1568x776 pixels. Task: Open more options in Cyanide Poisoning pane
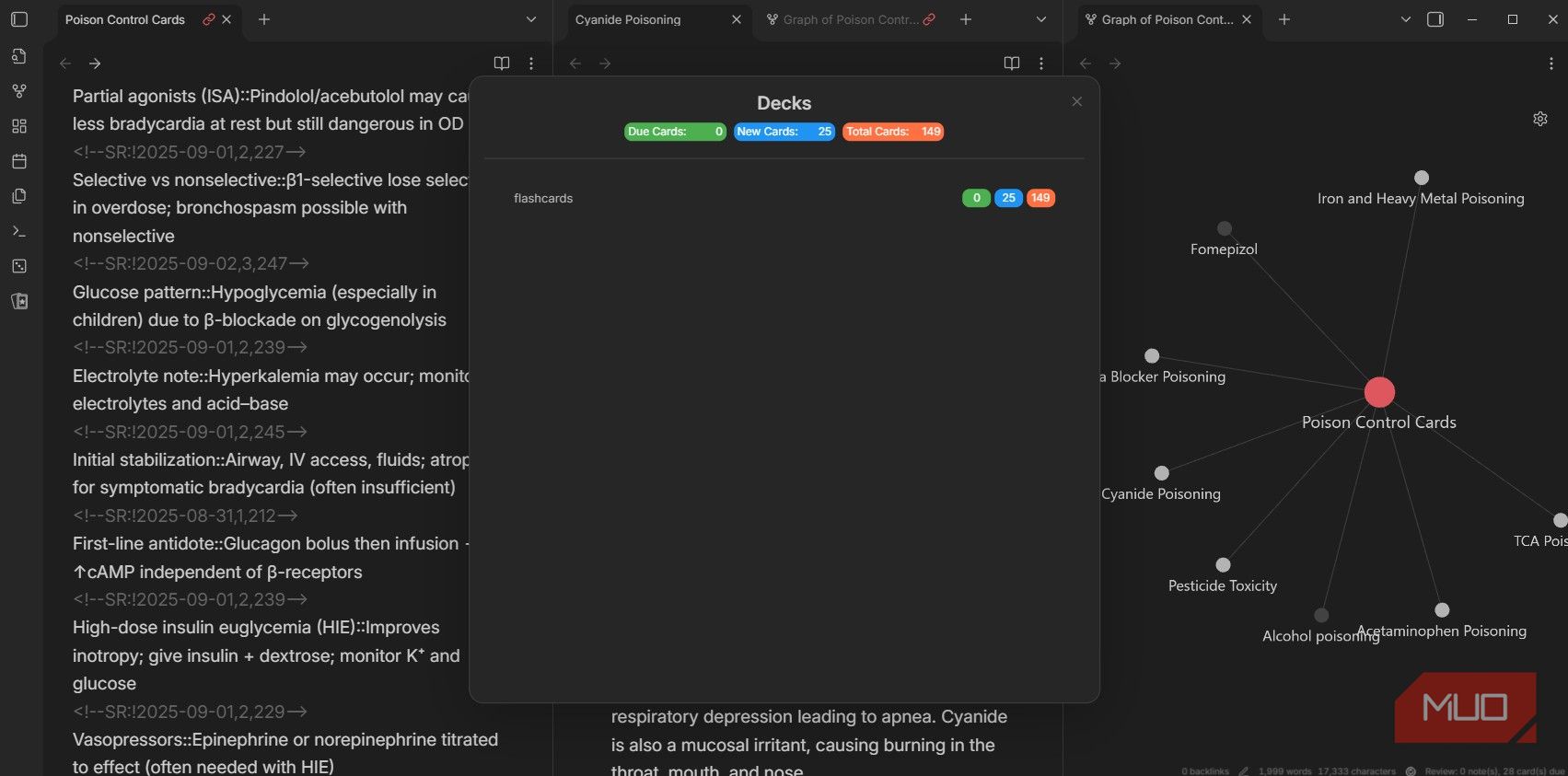1041,64
